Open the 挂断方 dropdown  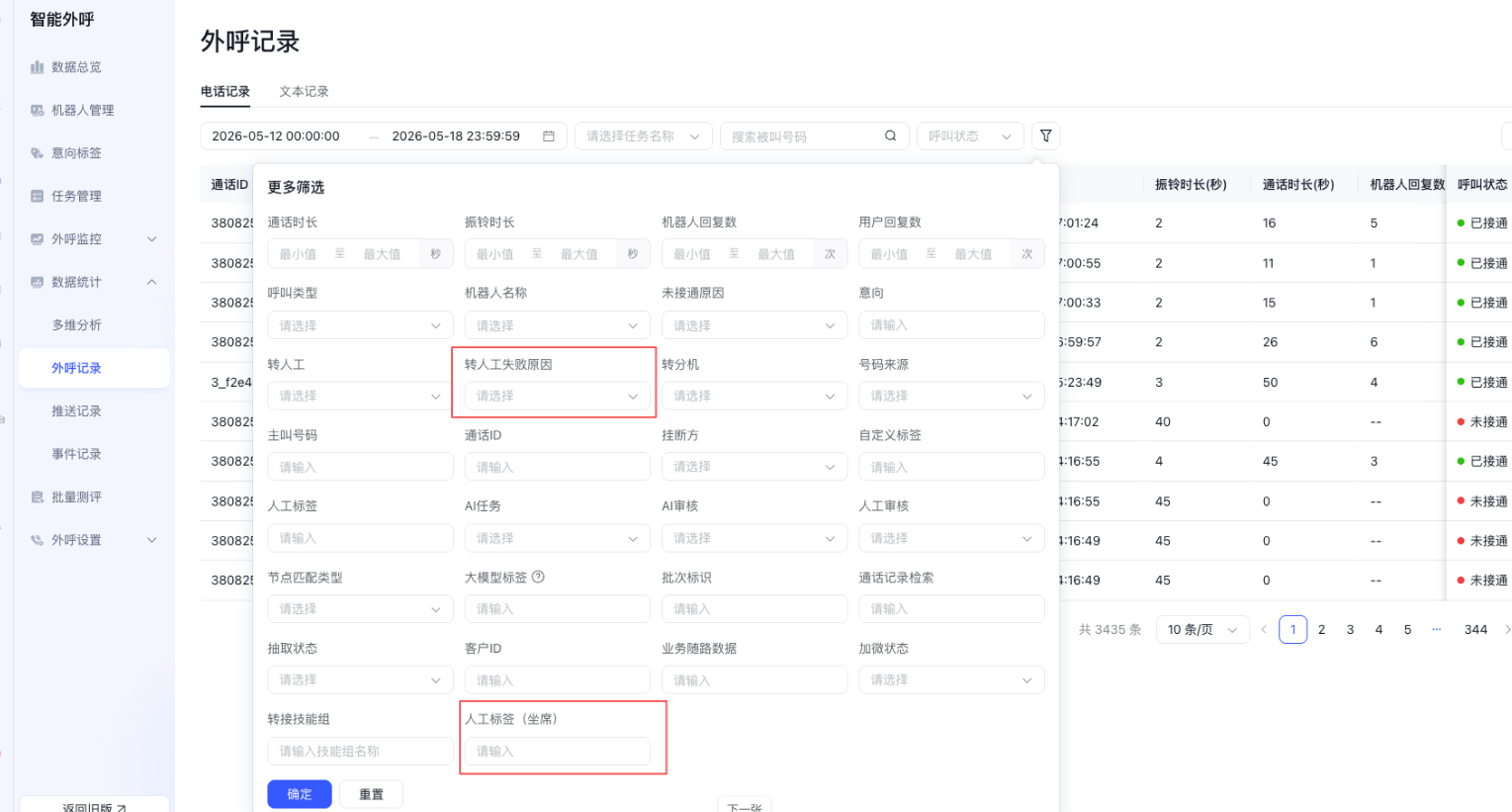click(x=755, y=467)
